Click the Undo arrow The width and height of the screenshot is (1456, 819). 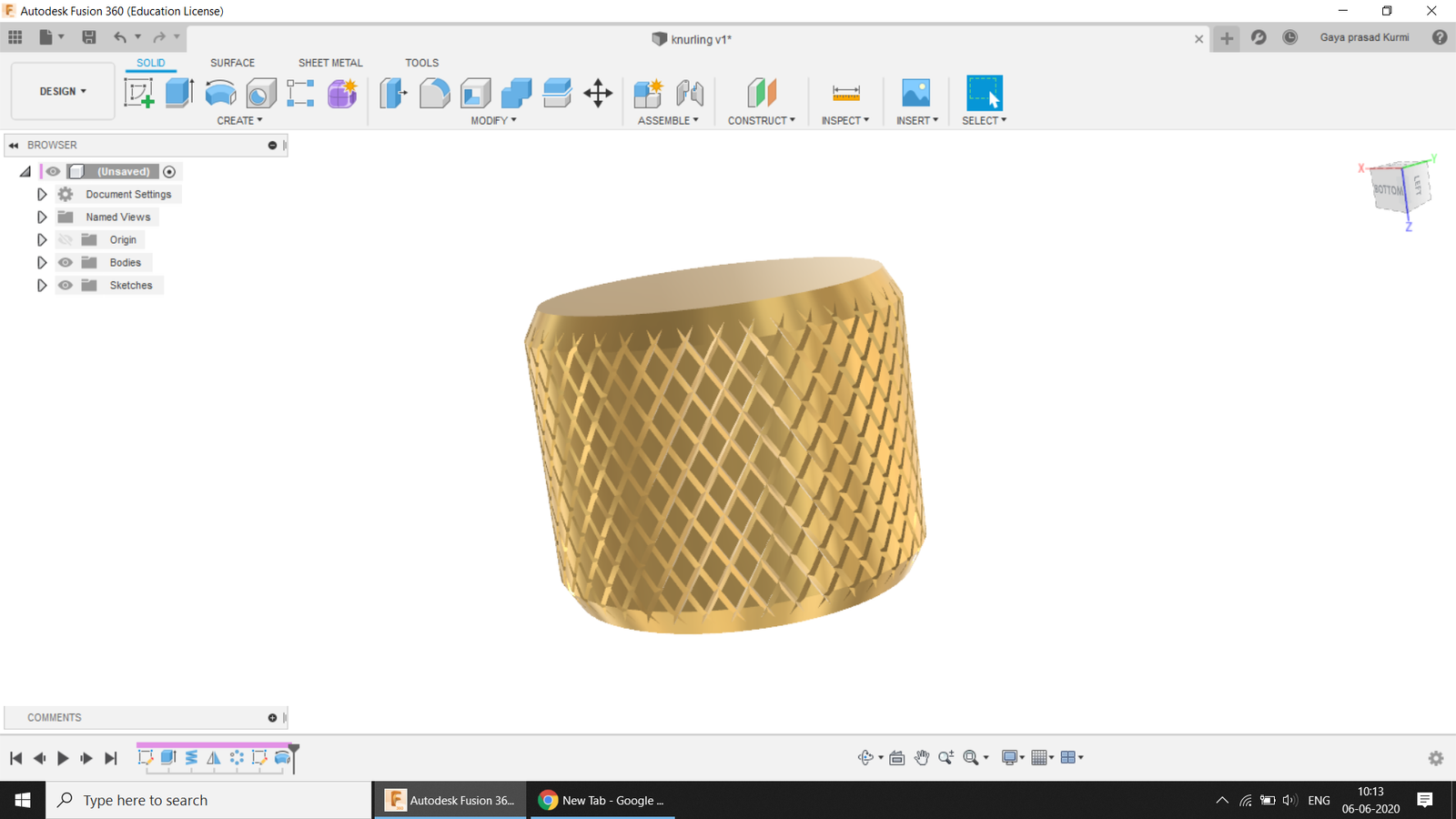click(x=119, y=37)
